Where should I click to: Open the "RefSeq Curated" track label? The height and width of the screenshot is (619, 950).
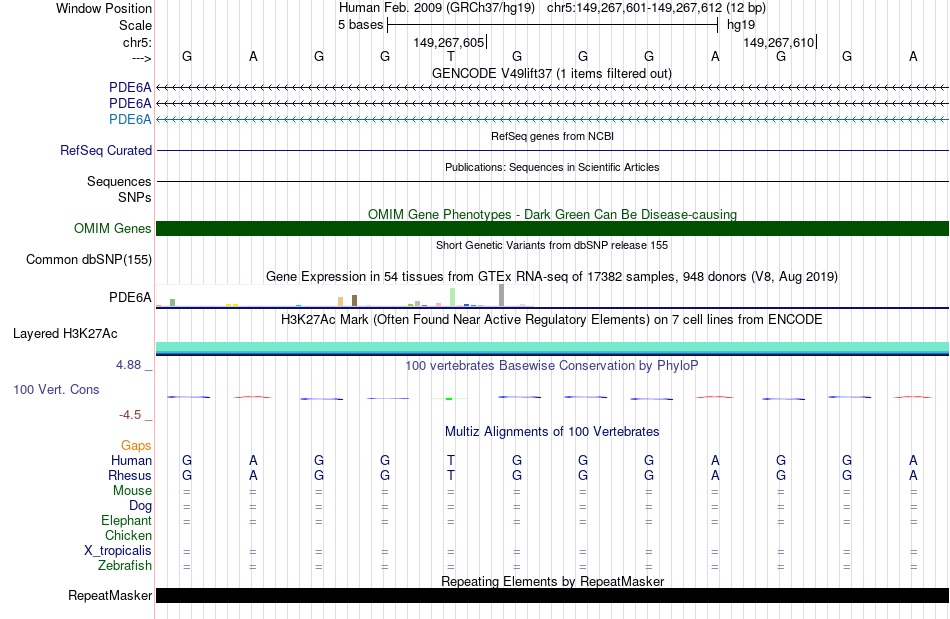tap(106, 150)
